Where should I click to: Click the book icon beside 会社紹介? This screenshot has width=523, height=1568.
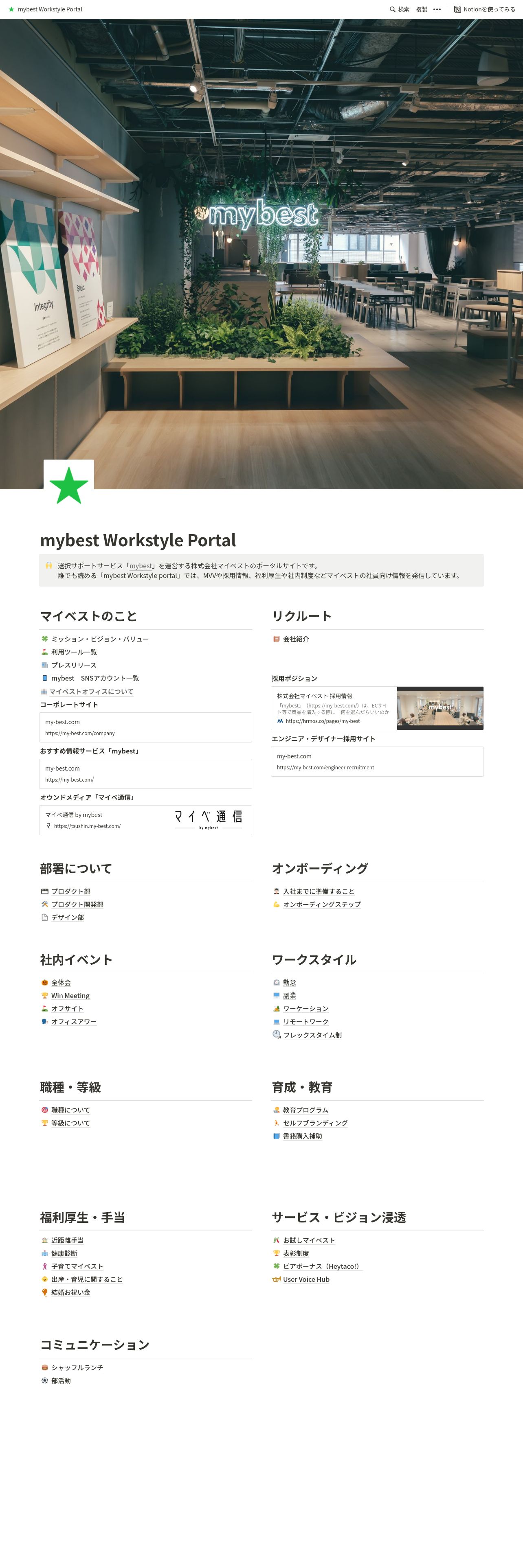click(277, 639)
